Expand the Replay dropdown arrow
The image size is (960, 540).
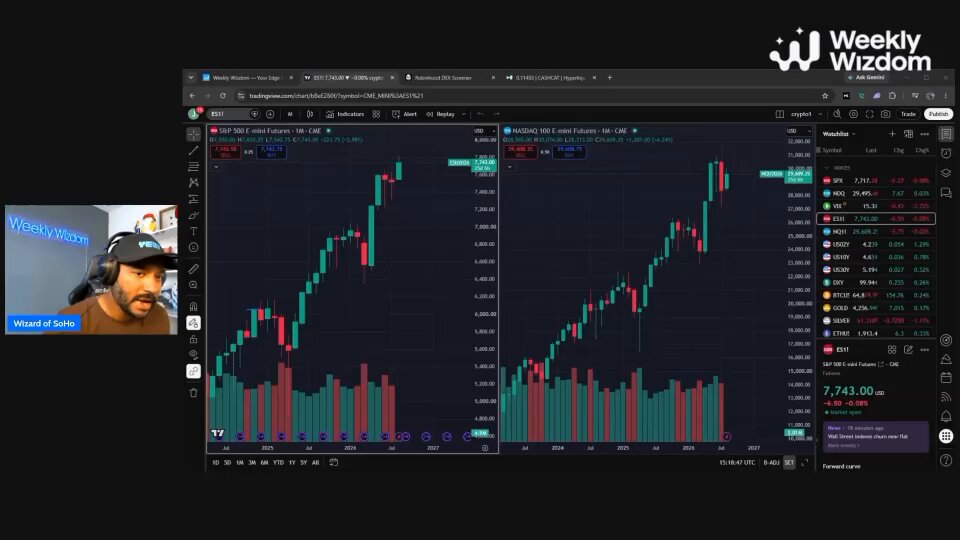pos(463,114)
